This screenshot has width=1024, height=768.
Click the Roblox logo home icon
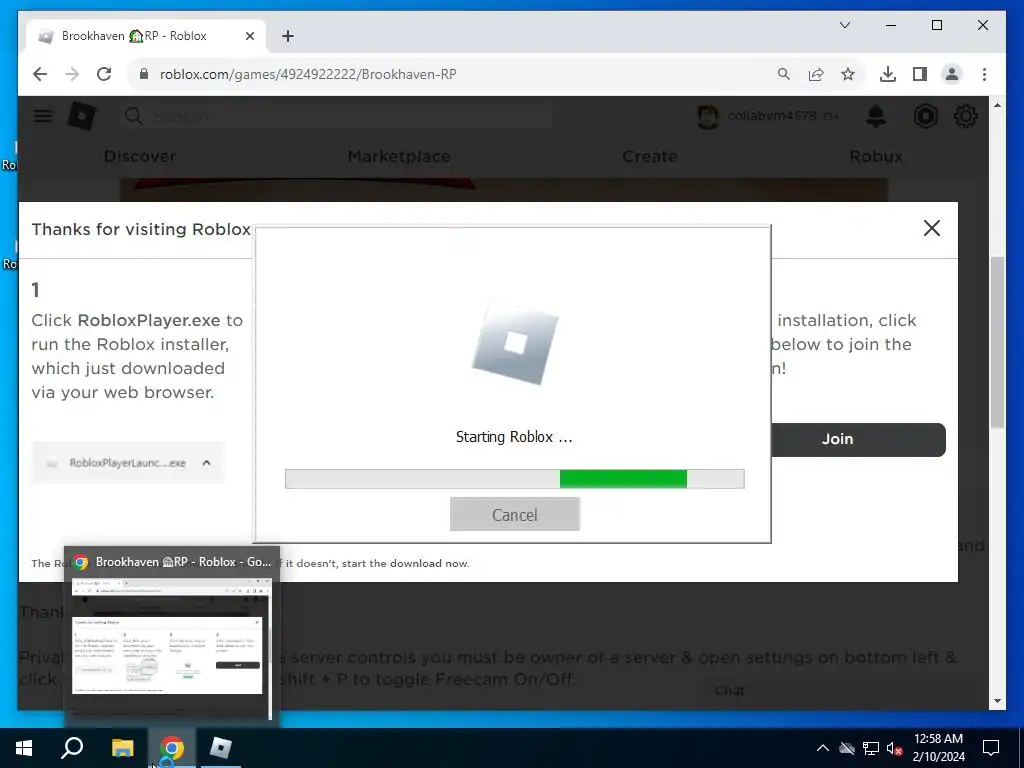point(82,116)
